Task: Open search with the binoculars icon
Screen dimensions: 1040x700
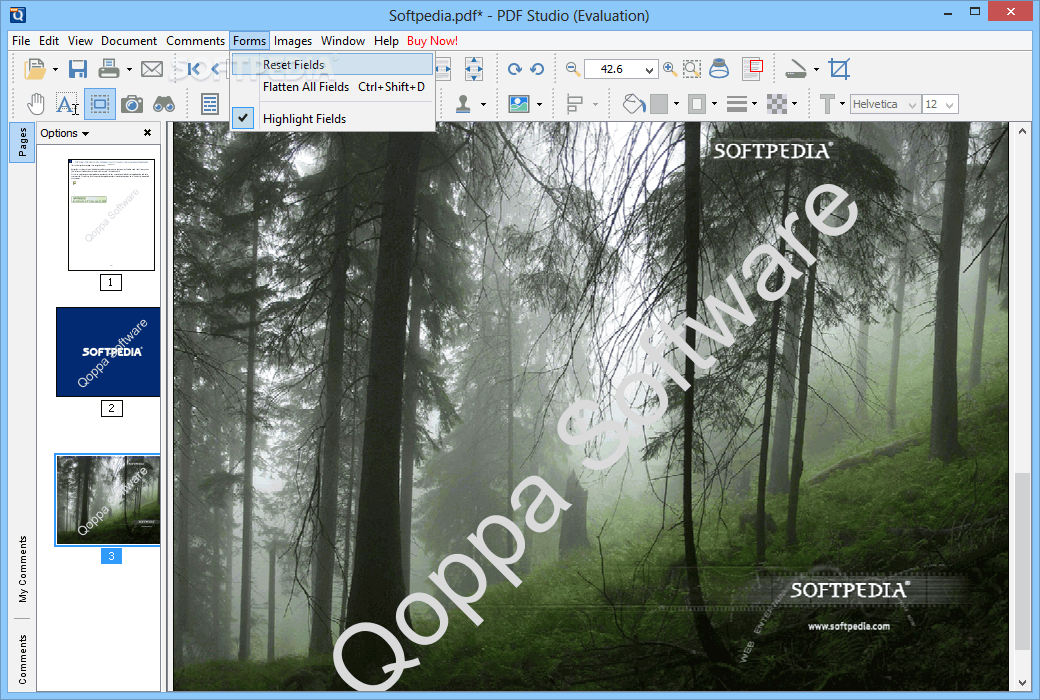Action: [164, 104]
